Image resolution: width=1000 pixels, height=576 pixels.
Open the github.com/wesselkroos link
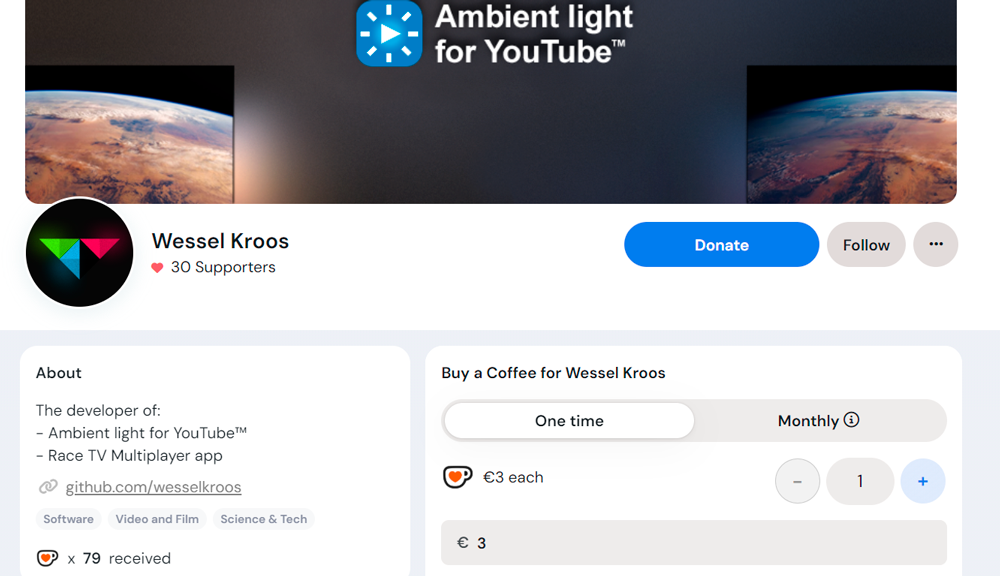153,488
